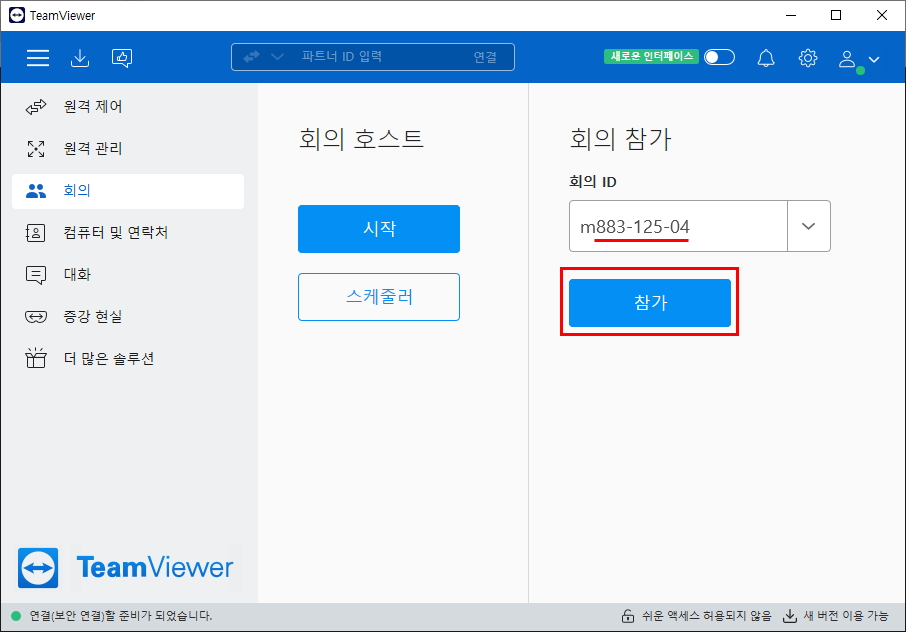Open 대화 in the sidebar

coord(128,274)
